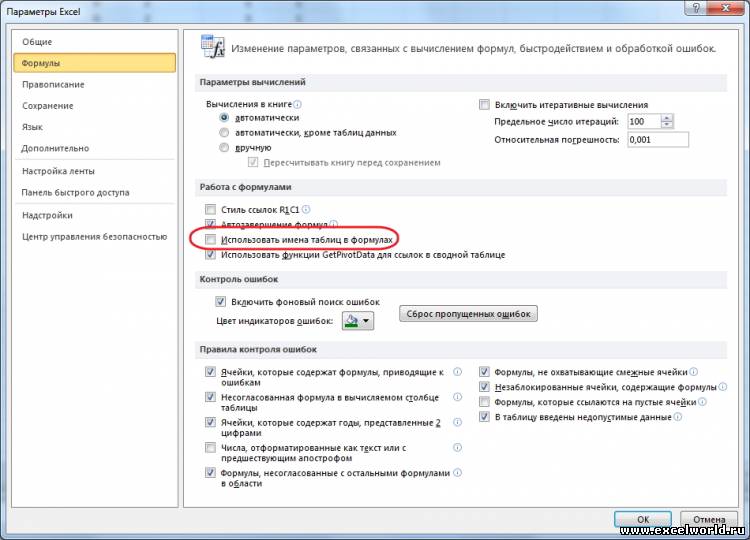Click 'Предельное число итераций' input field
This screenshot has height=540, width=750.
pos(644,121)
